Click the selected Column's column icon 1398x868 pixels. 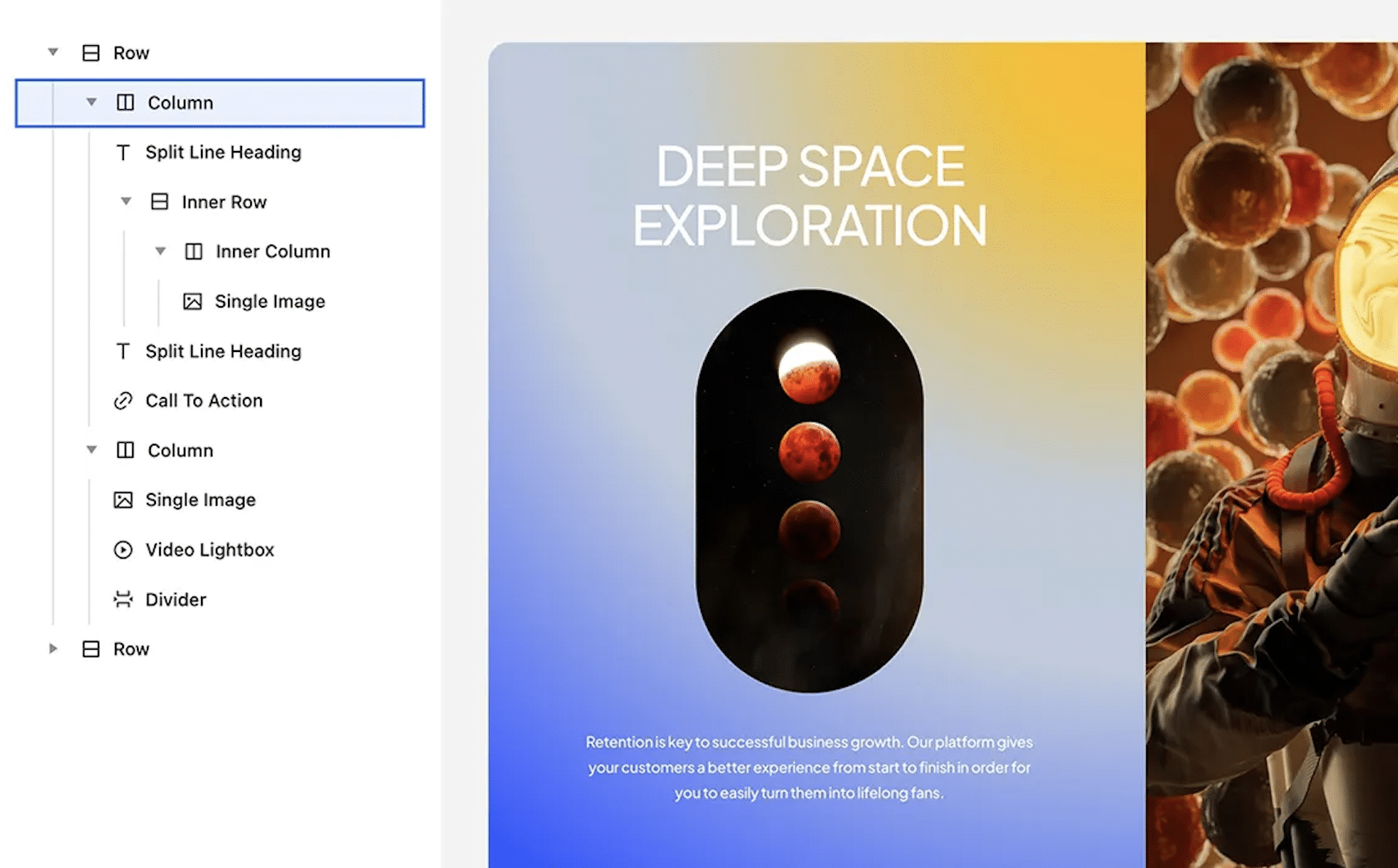(126, 103)
